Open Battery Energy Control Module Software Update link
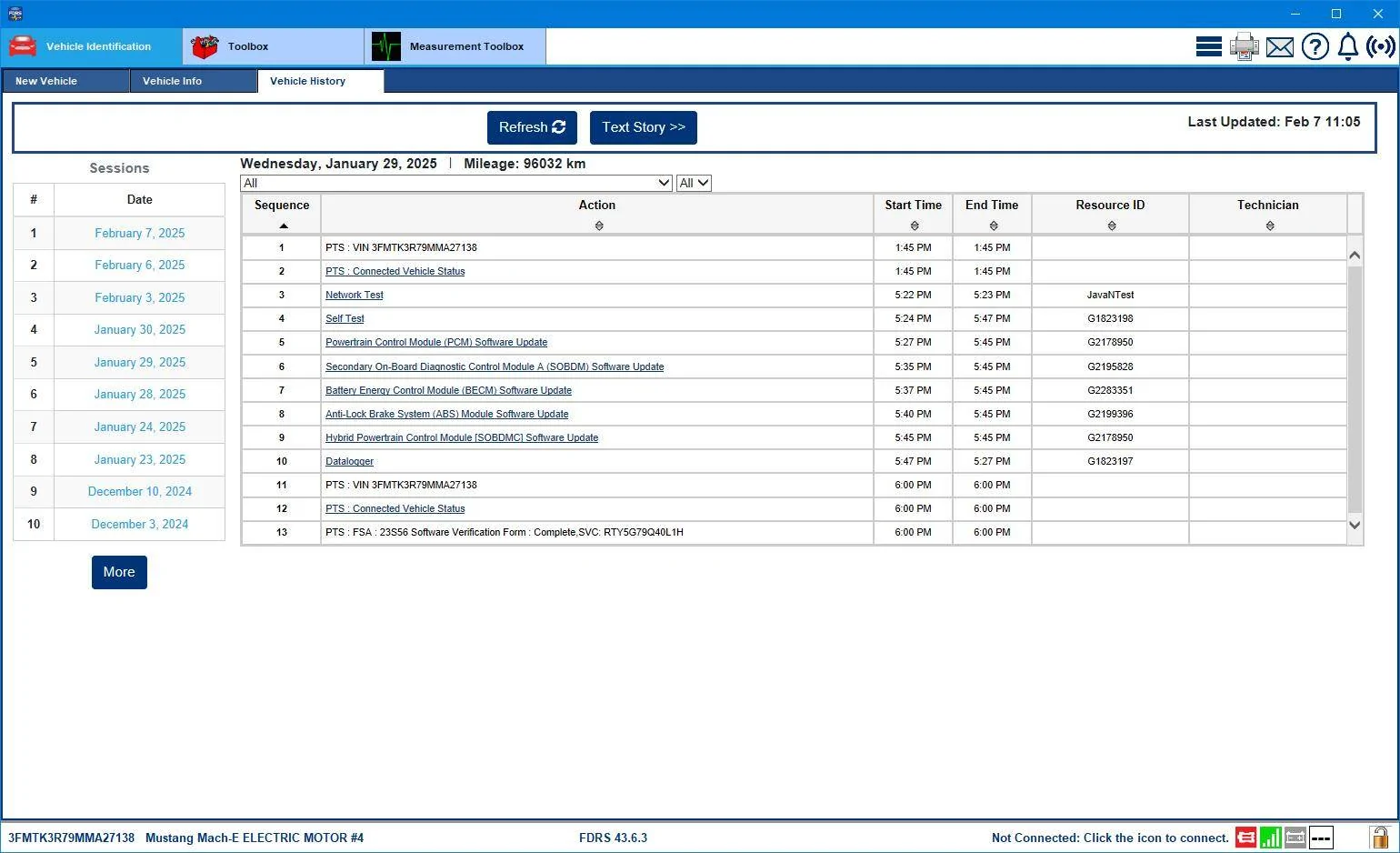This screenshot has width=1400, height=853. pos(448,390)
